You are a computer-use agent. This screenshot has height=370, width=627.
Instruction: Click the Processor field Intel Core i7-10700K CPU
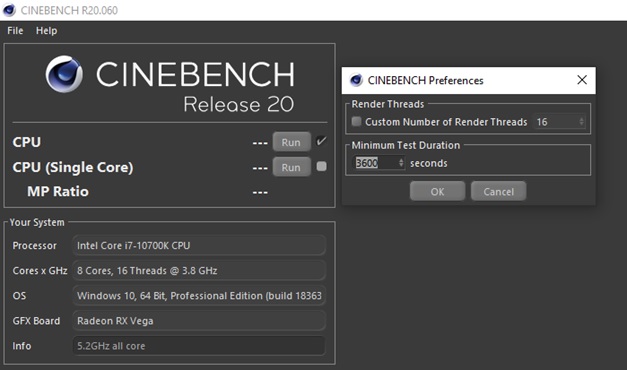tap(199, 245)
